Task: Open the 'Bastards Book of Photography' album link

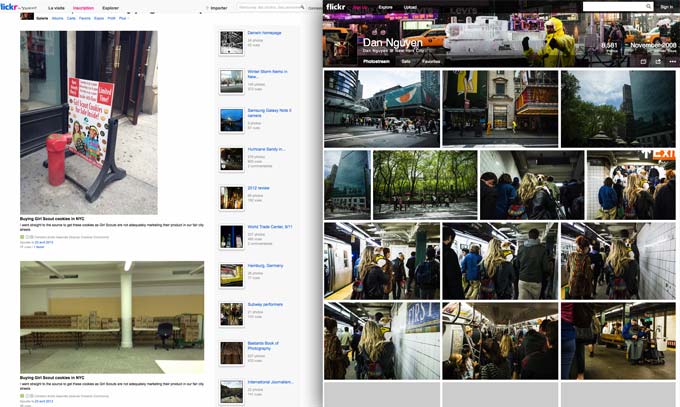Action: pos(263,345)
